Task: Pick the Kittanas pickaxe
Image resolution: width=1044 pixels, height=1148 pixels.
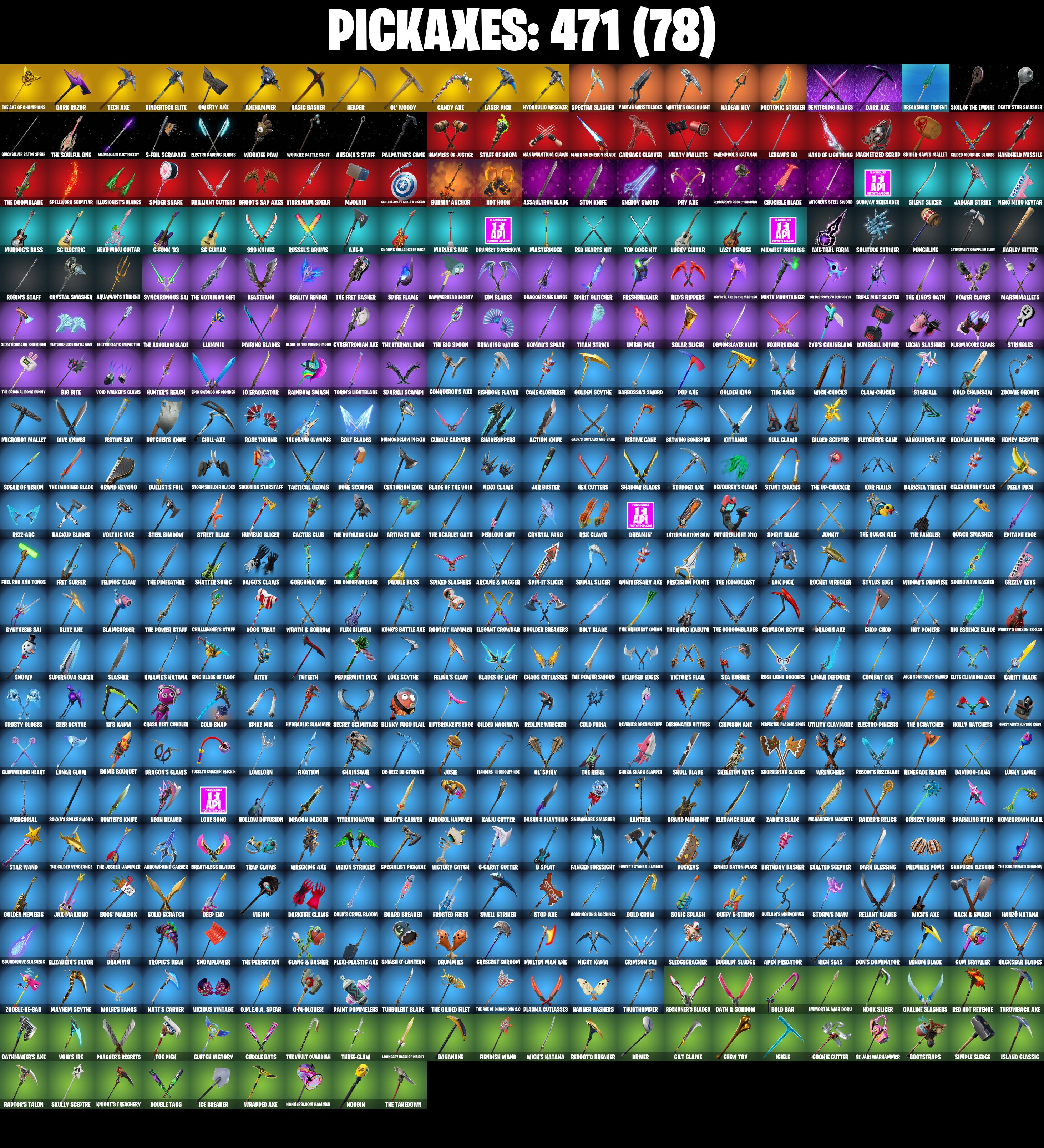Action: 735,420
